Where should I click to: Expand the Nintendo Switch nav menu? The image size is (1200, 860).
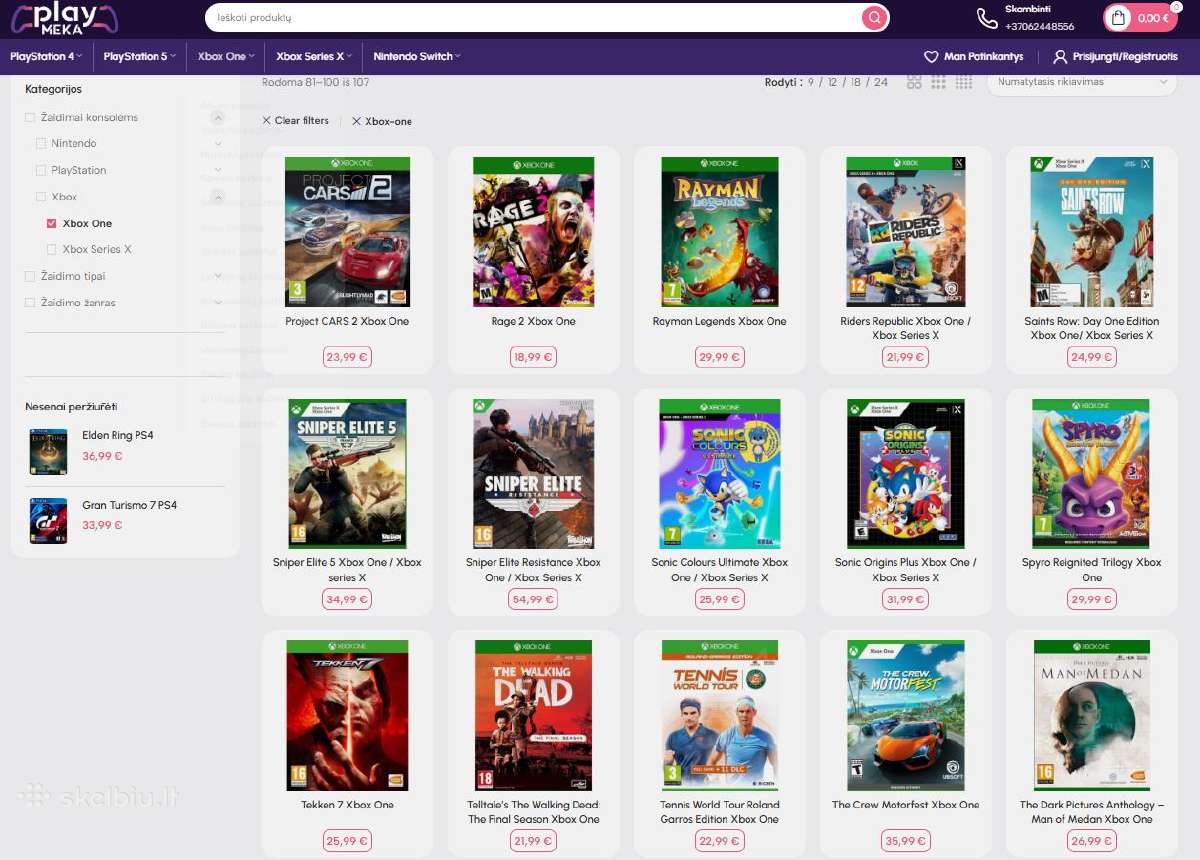(417, 56)
